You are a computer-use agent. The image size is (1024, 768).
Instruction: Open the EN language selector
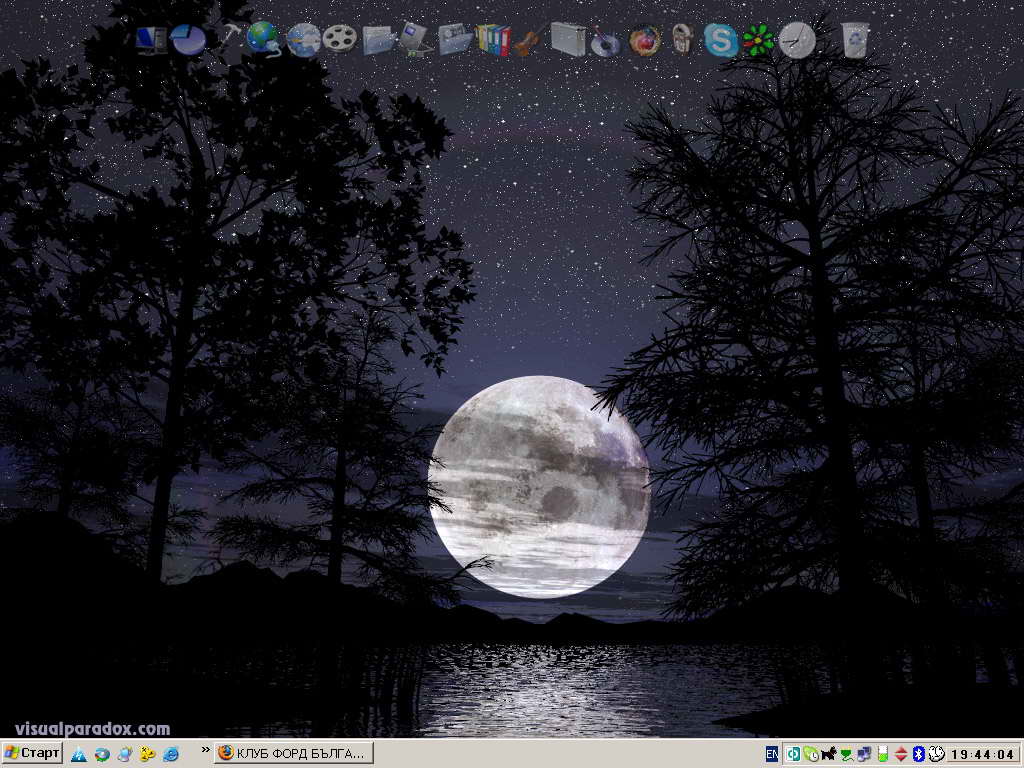[x=772, y=754]
